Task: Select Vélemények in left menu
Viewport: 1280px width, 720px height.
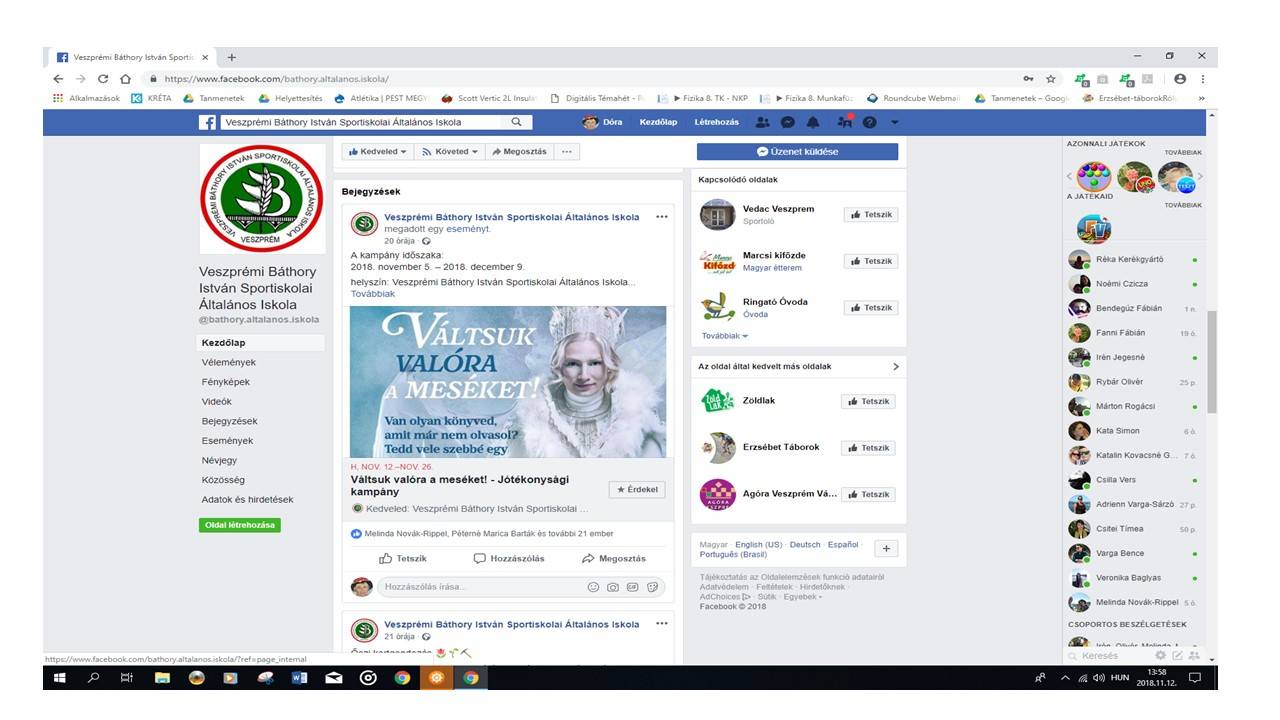Action: click(228, 362)
